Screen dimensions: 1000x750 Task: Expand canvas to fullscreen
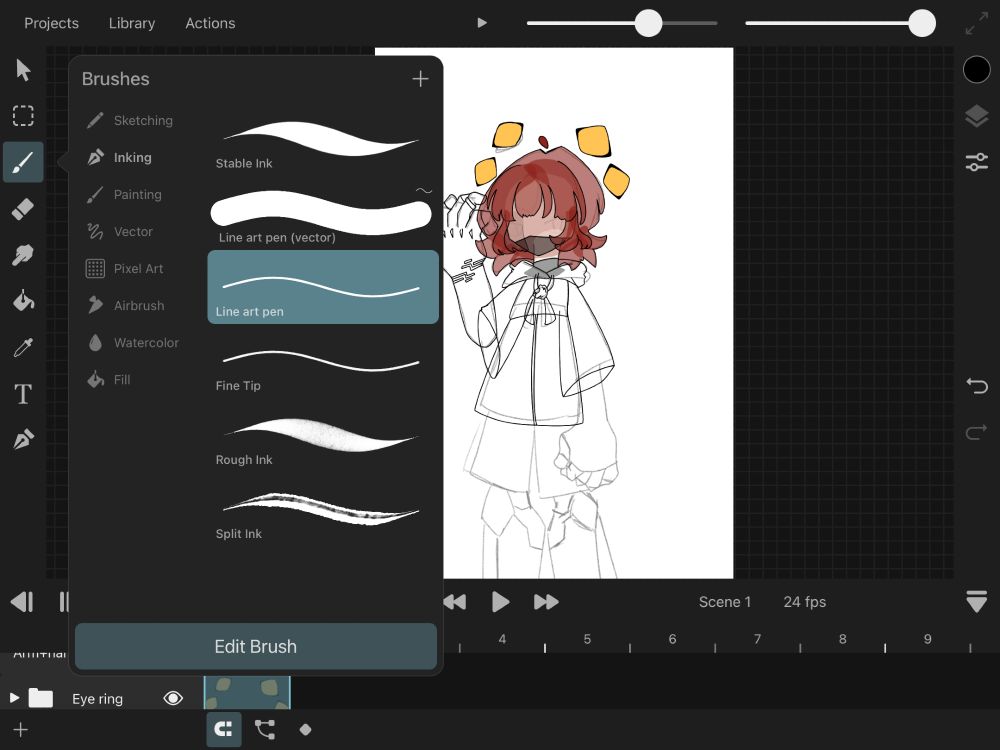point(976,24)
